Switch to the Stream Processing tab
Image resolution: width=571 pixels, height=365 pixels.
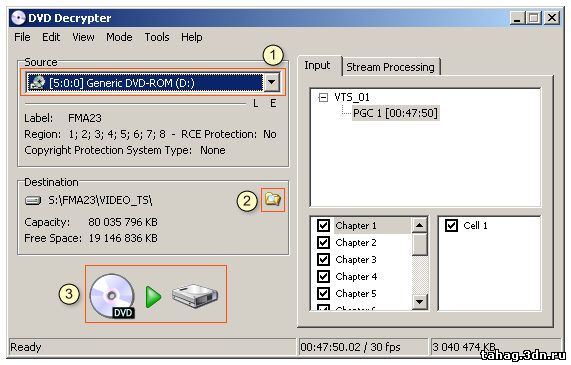click(x=390, y=67)
